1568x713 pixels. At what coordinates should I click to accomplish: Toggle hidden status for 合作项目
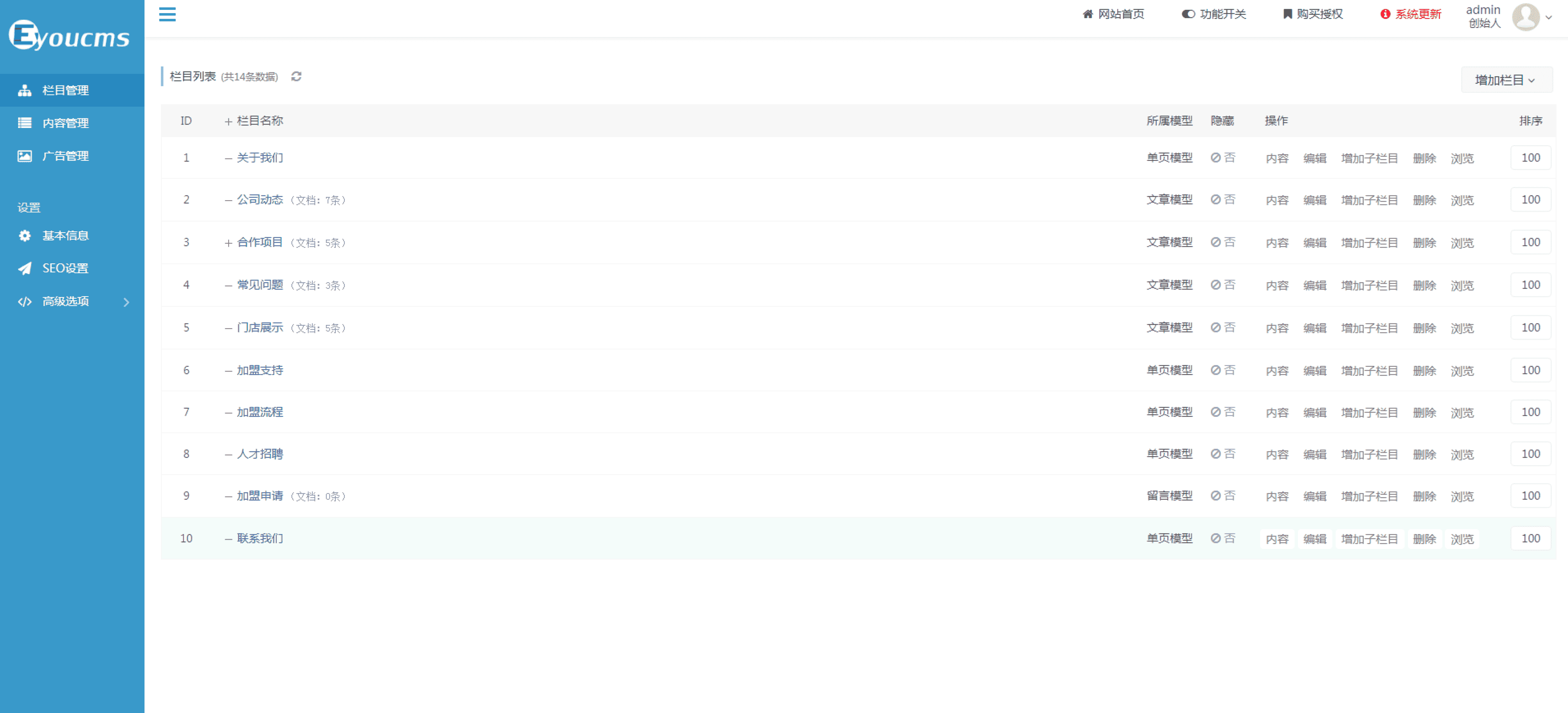pyautogui.click(x=1222, y=242)
